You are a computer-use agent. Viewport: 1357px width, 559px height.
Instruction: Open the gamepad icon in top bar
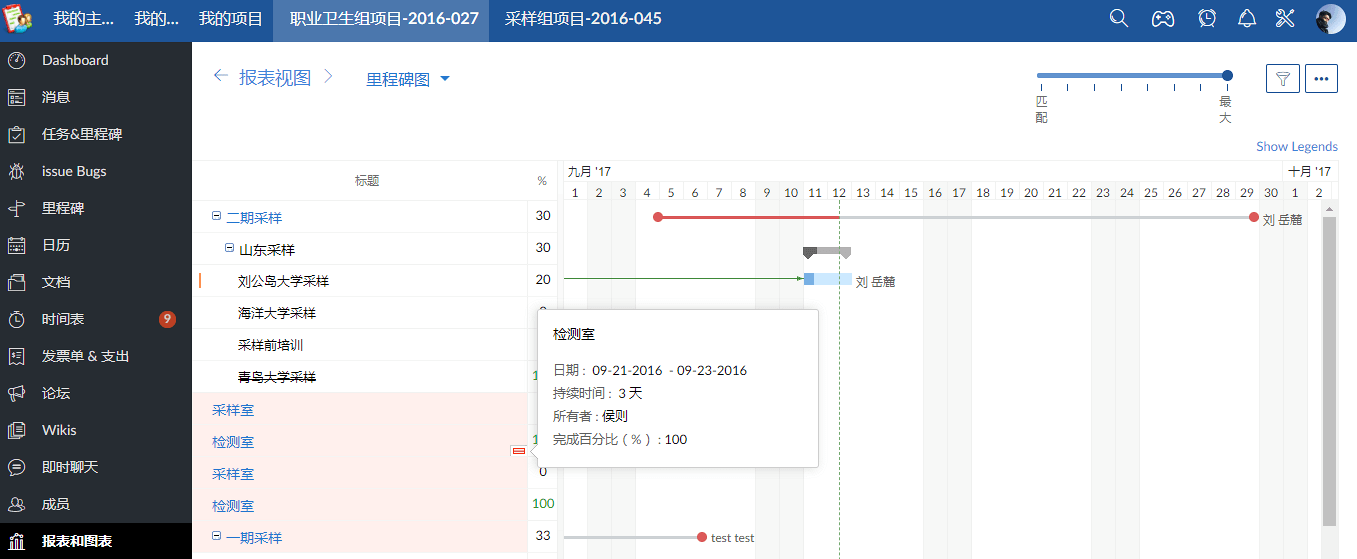(1162, 19)
